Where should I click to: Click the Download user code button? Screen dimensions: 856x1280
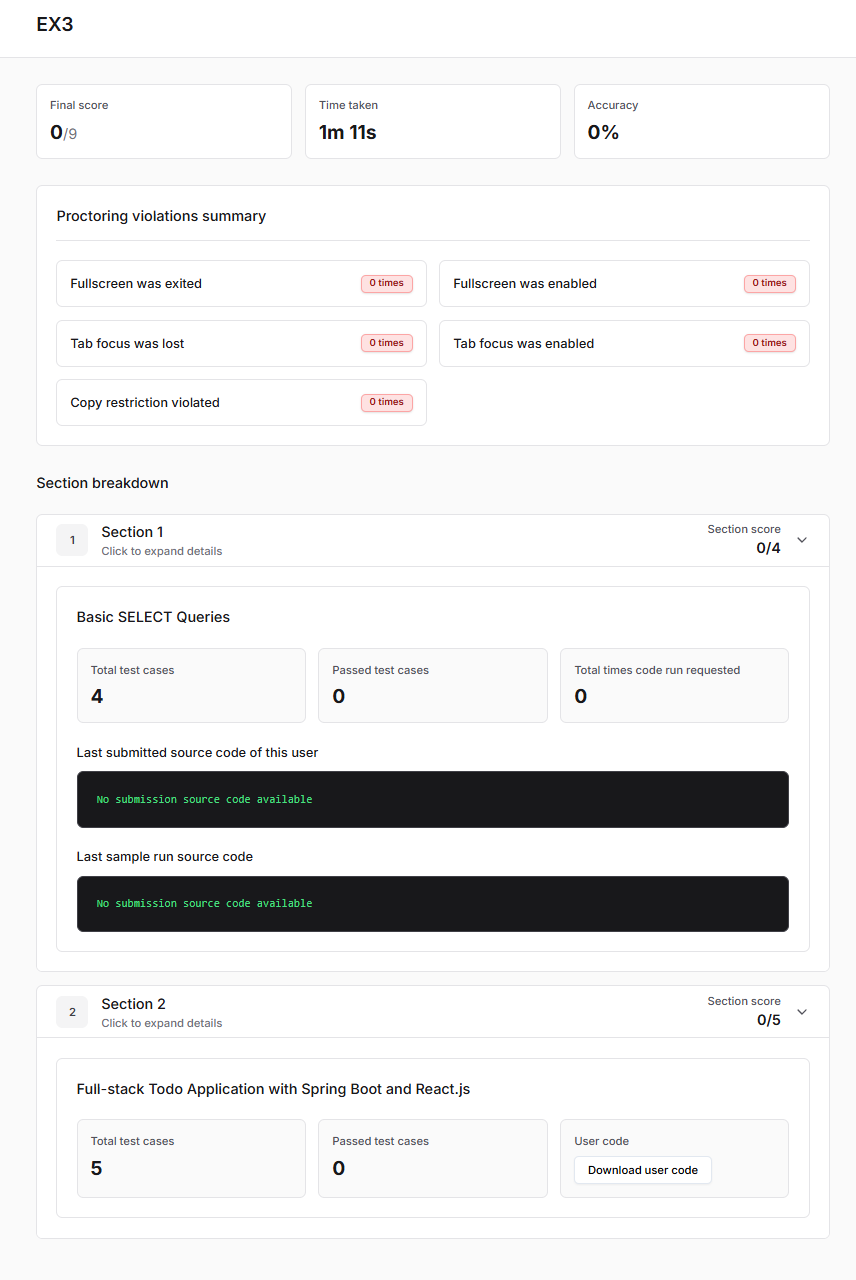point(642,1170)
